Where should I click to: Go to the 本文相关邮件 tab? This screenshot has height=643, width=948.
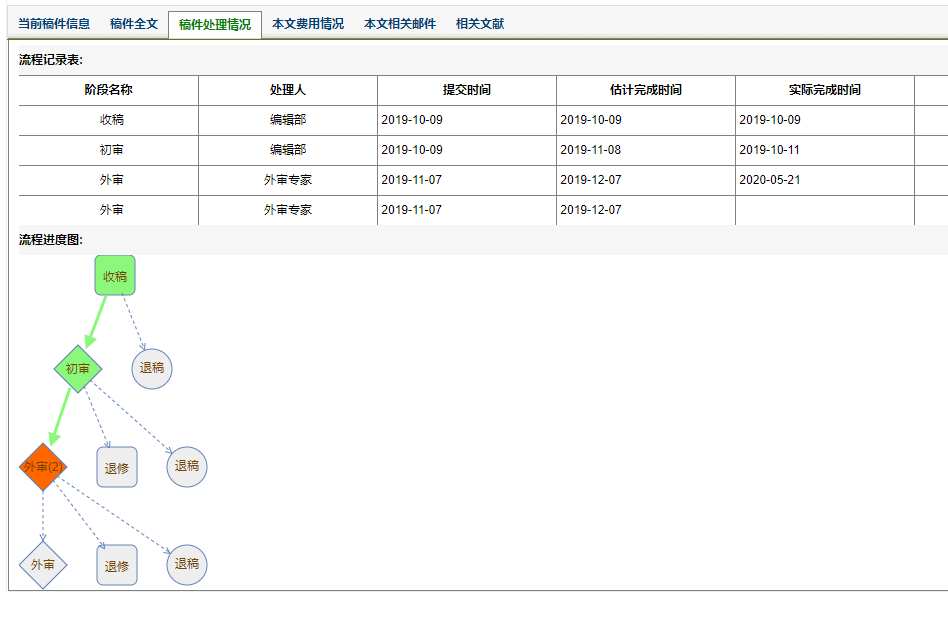400,24
